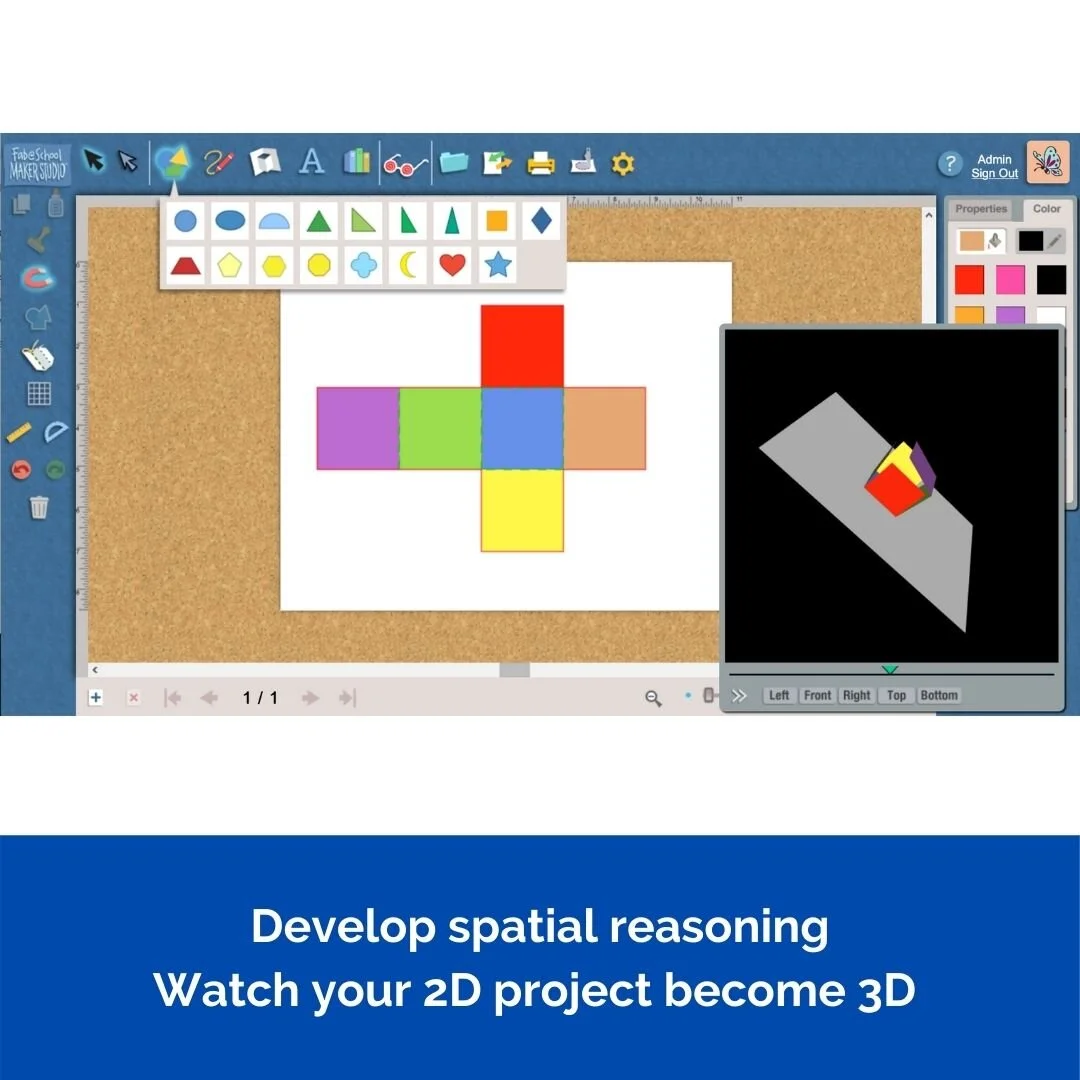Pick the red trapezoid shape
Viewport: 1080px width, 1080px height.
[185, 265]
